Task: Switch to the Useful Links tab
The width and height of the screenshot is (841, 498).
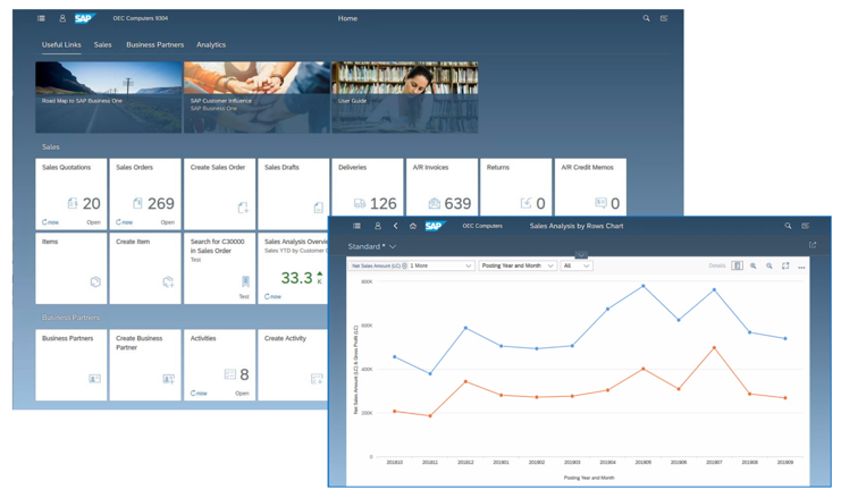Action: tap(61, 45)
